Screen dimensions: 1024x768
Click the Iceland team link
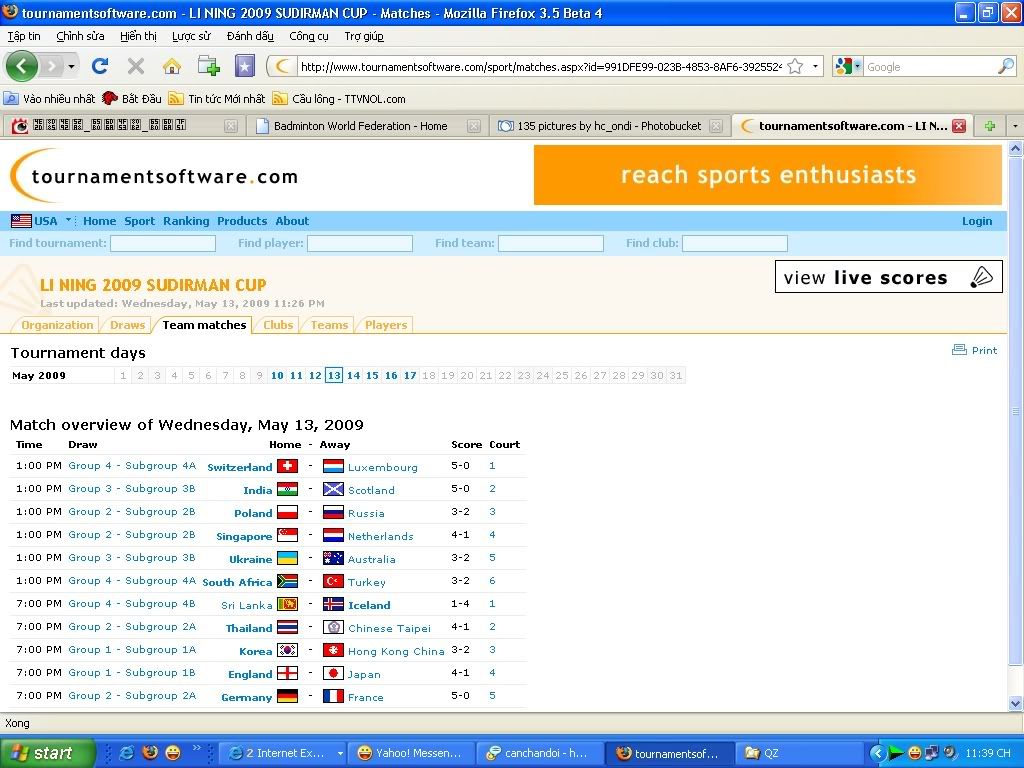pyautogui.click(x=369, y=605)
